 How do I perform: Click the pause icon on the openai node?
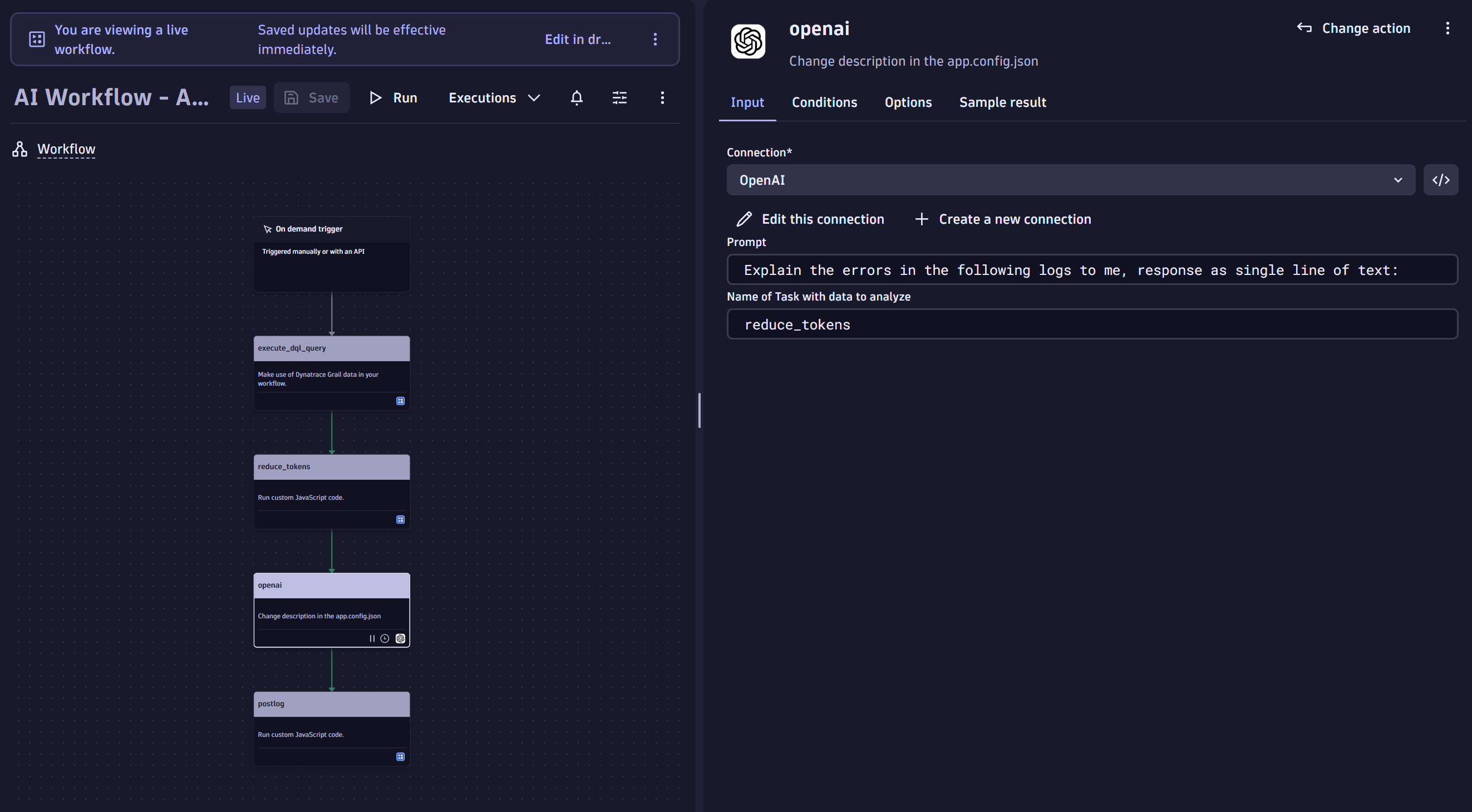click(372, 638)
